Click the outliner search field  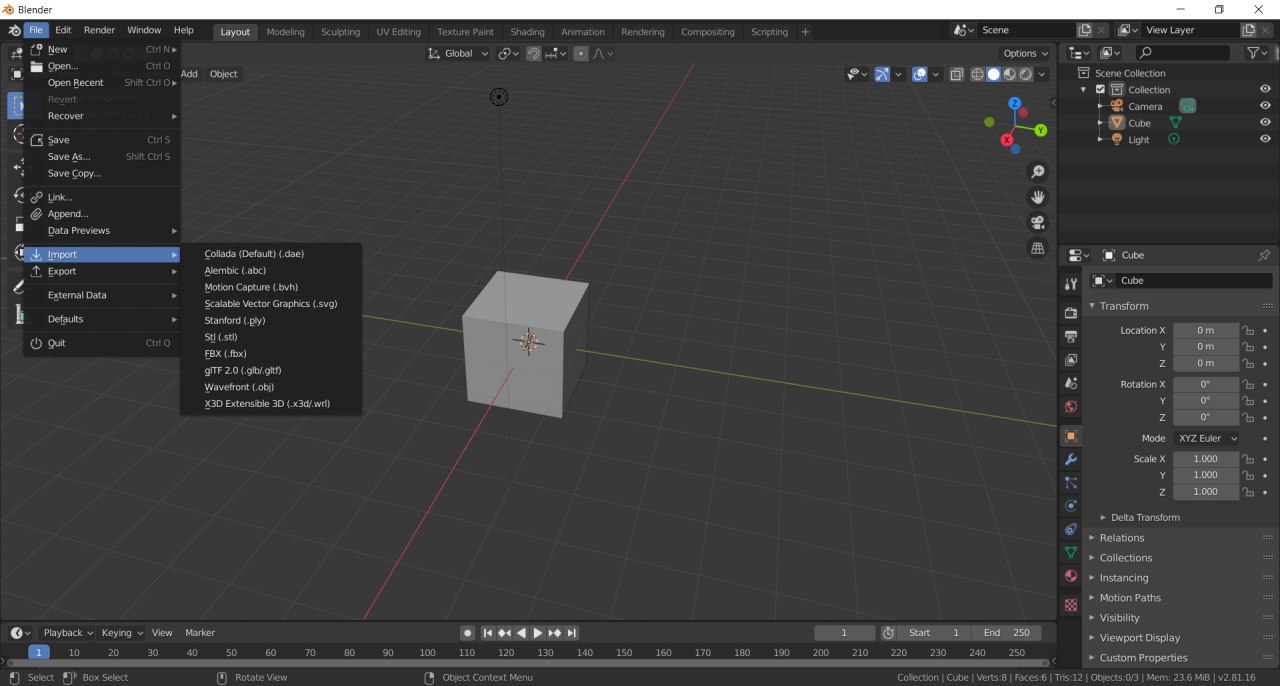click(x=1183, y=53)
